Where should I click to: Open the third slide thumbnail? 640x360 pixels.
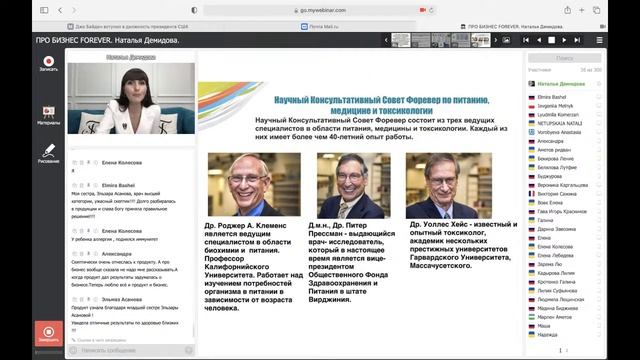pos(441,40)
